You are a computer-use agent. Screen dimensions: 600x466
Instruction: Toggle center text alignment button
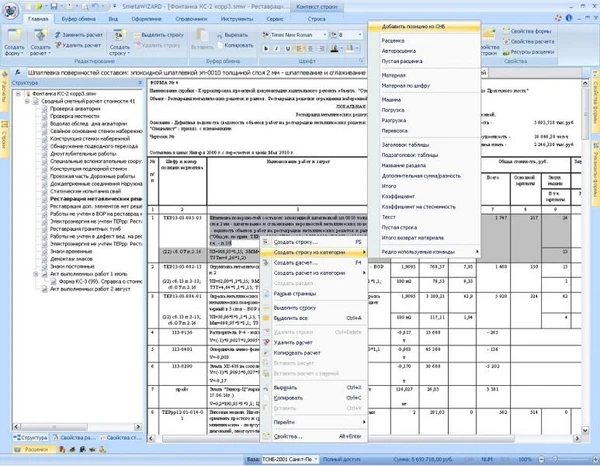coord(311,49)
